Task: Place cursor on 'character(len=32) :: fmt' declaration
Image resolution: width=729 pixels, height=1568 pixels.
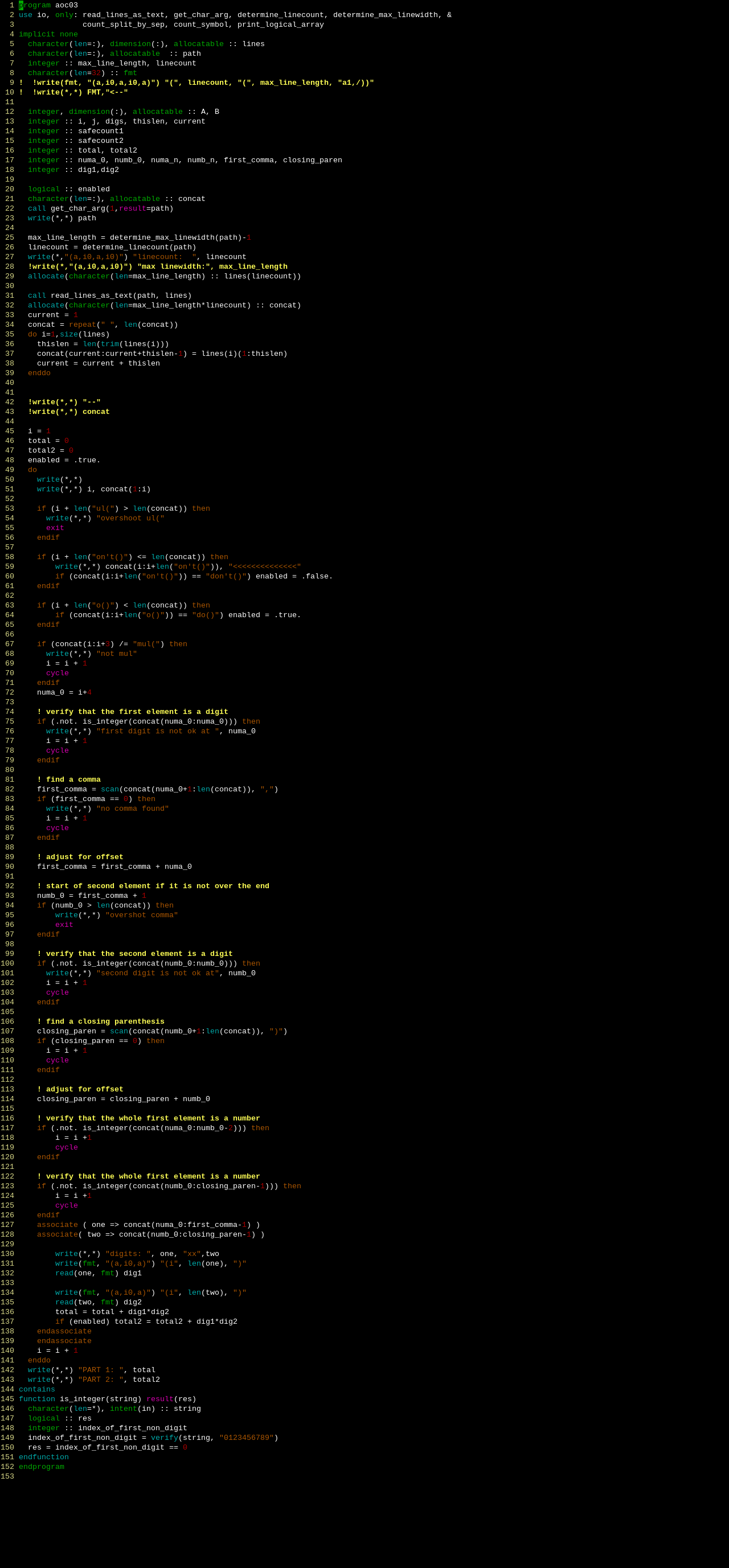Action: tap(82, 73)
